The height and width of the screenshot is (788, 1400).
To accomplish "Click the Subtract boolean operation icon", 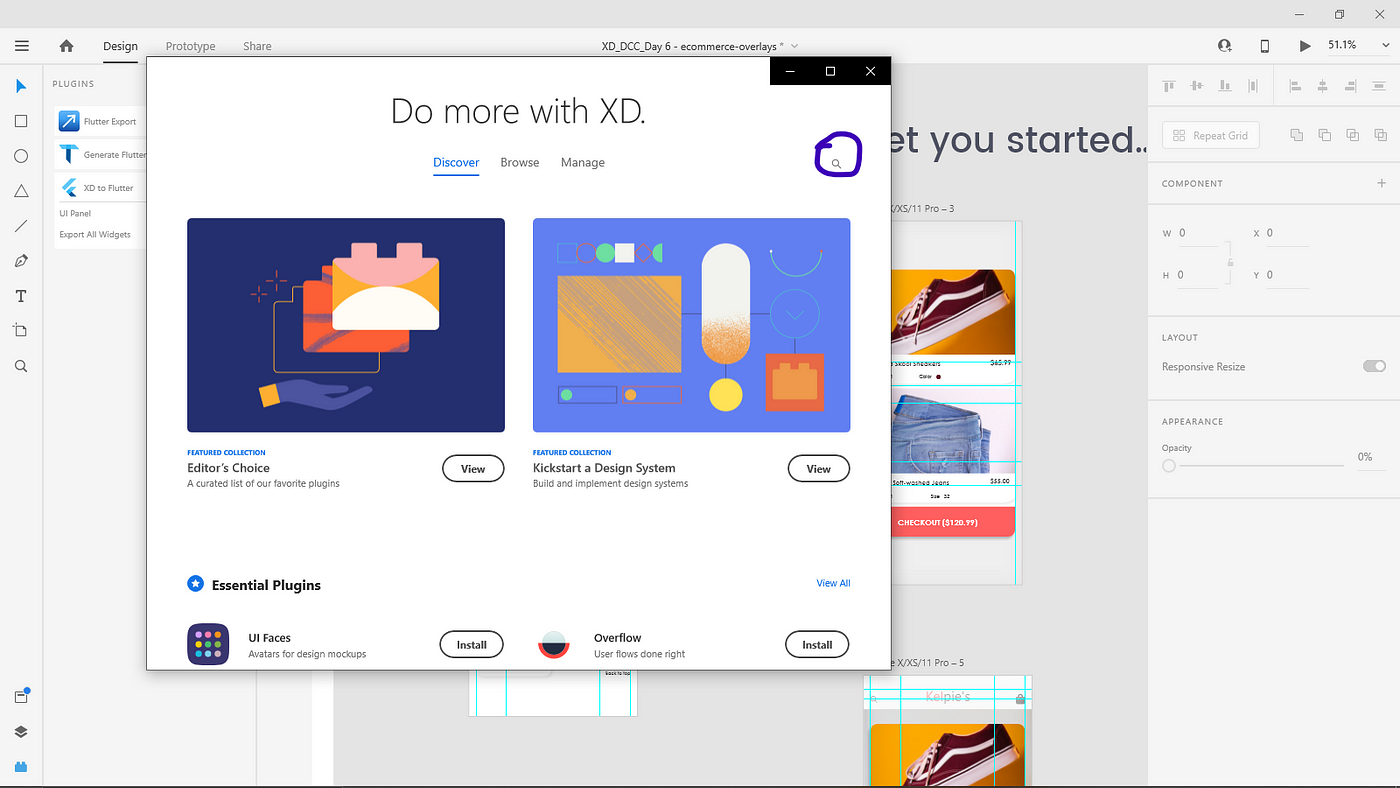I will tap(1325, 135).
